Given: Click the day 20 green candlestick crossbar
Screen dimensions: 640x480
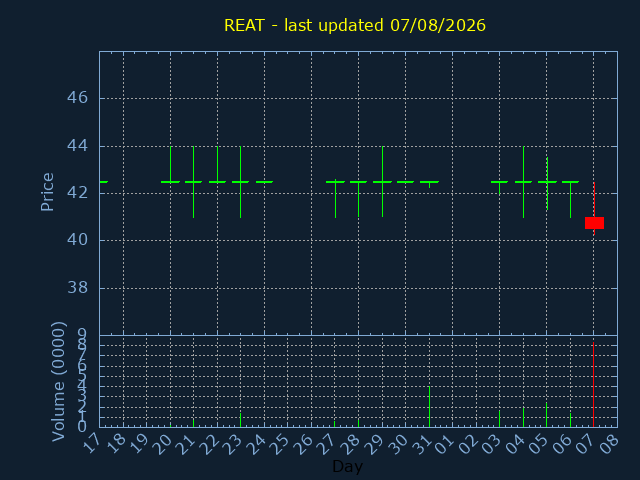Looking at the screenshot, I should click(171, 182).
